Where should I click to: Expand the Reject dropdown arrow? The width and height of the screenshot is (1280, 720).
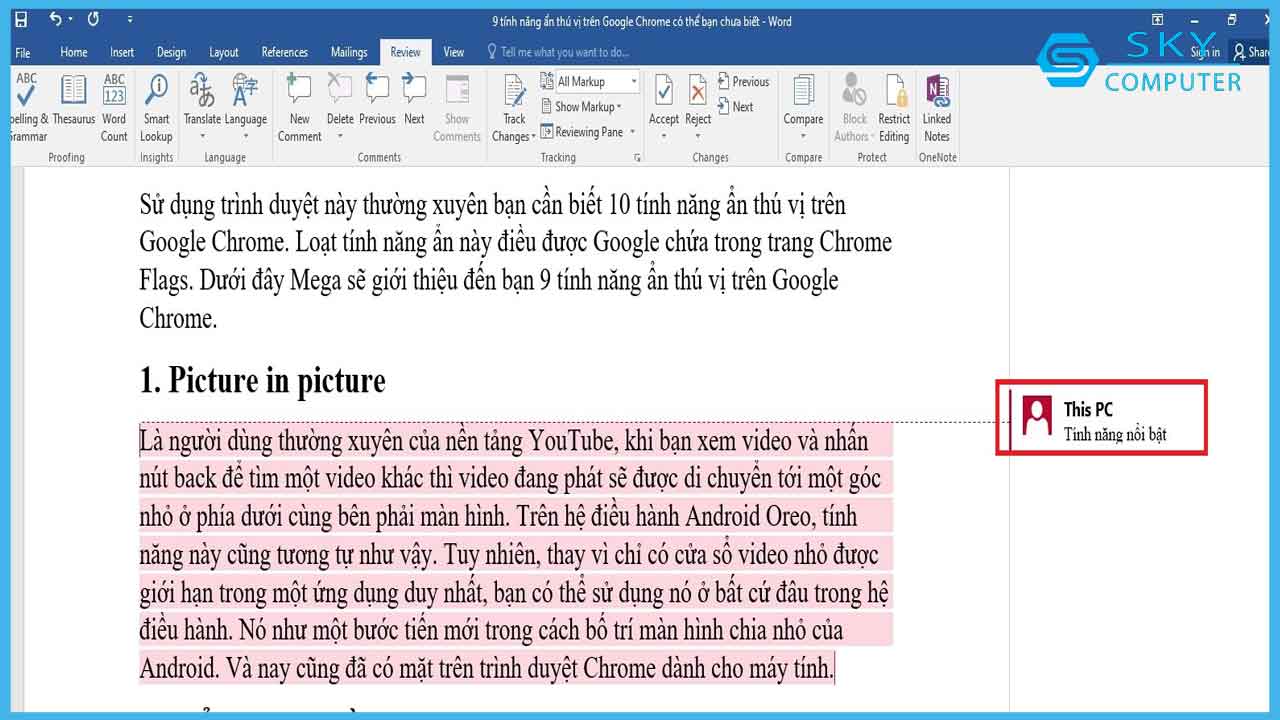pos(698,136)
